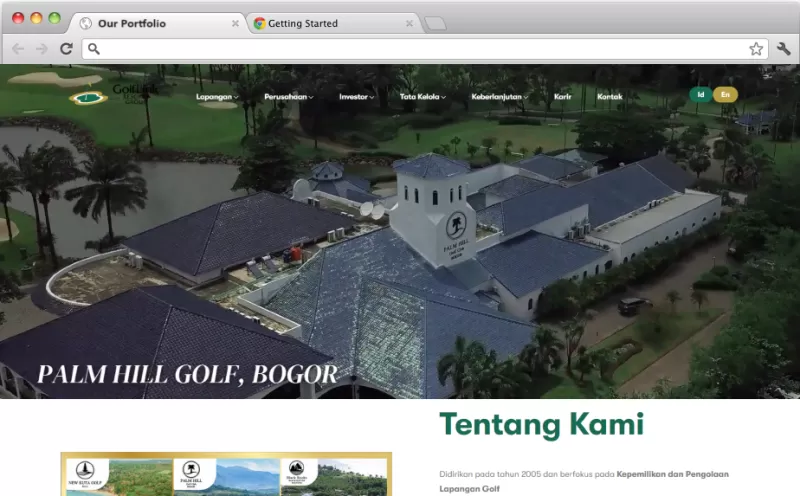Click the Tentang Kami heading
800x496 pixels.
coord(541,425)
